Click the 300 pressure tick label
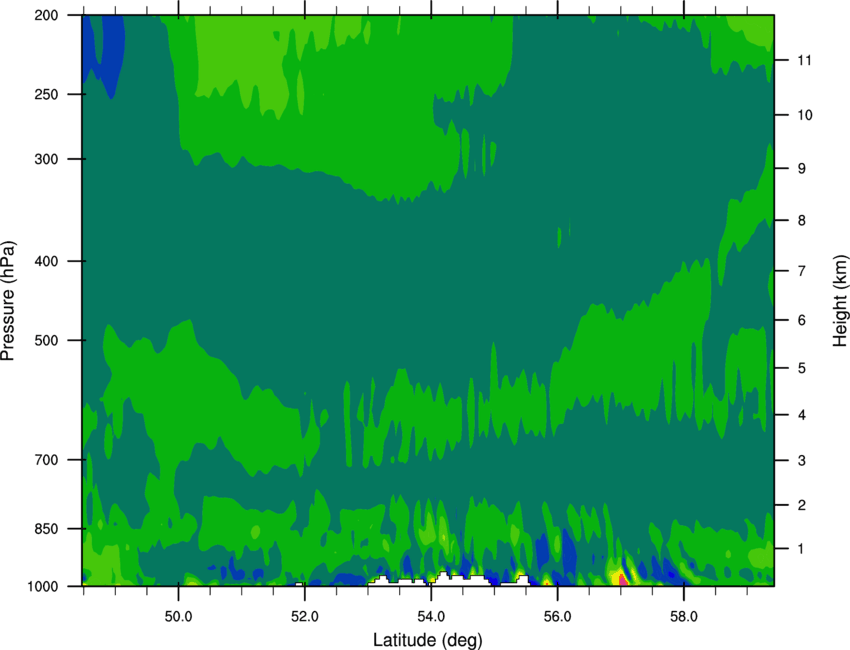 (x=46, y=159)
